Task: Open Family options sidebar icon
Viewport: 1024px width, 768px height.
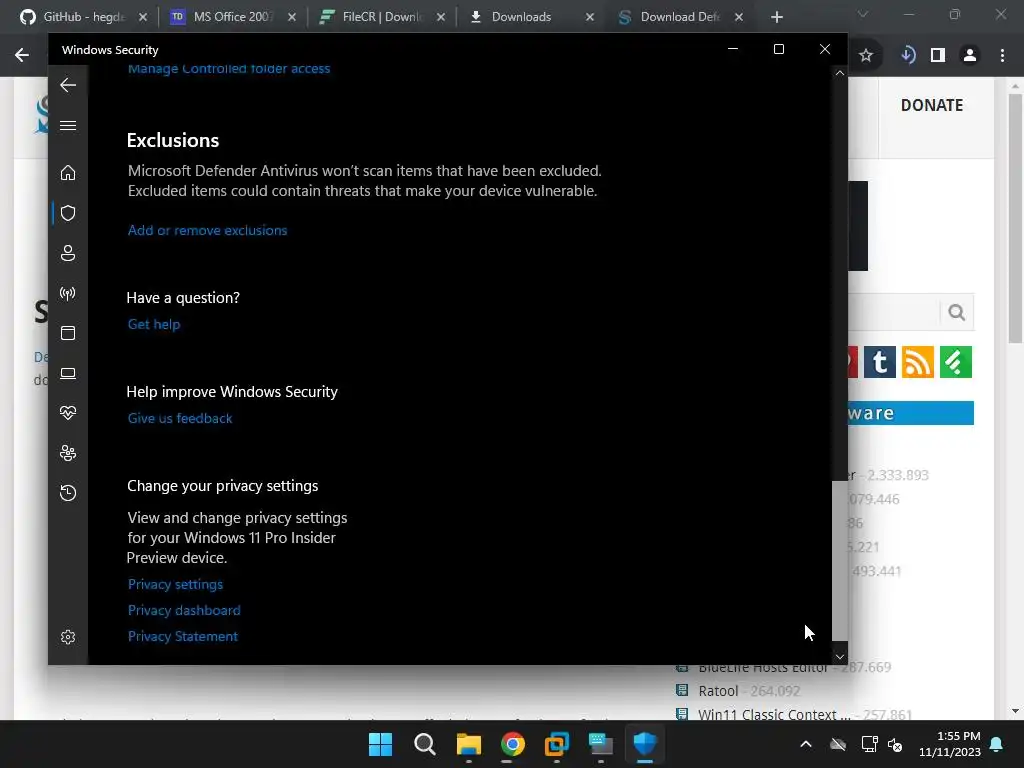Action: [68, 453]
